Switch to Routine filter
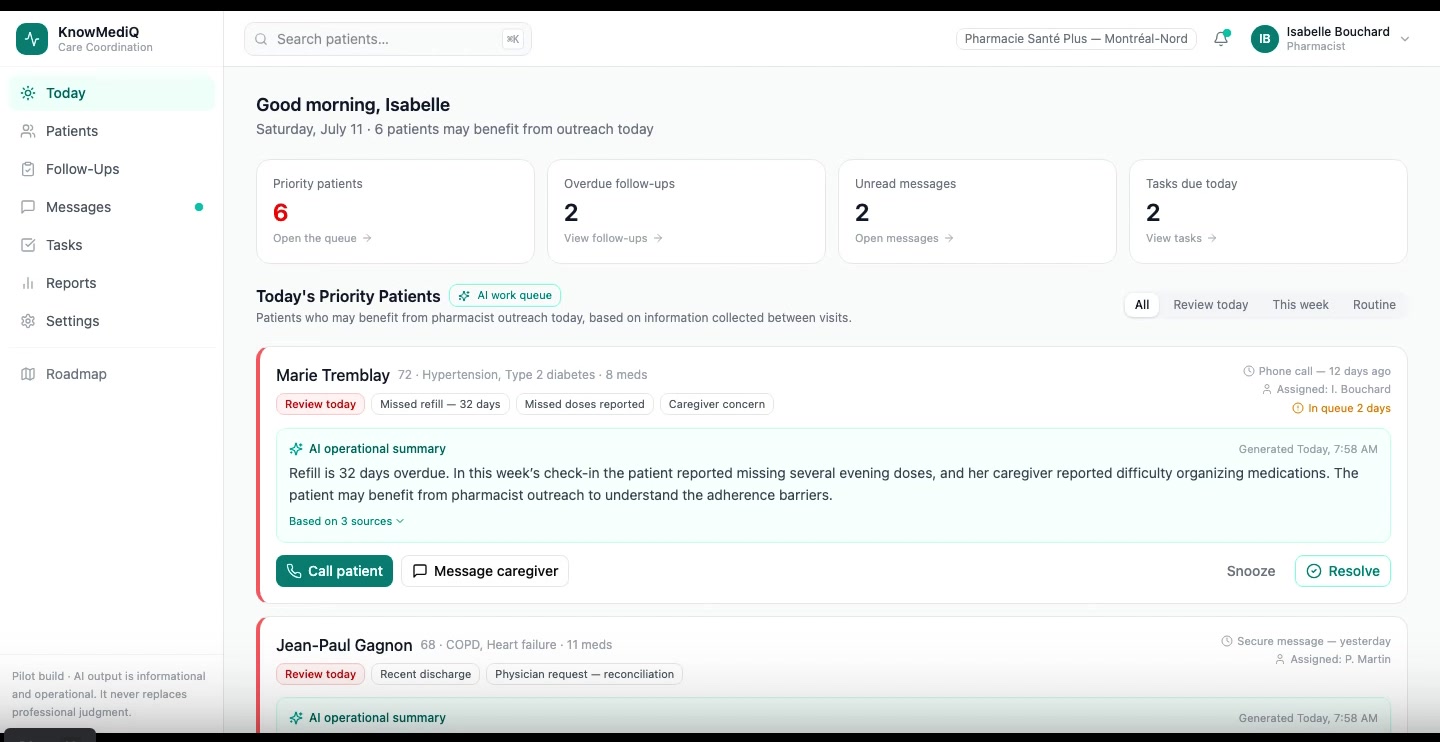Image resolution: width=1440 pixels, height=742 pixels. point(1374,305)
